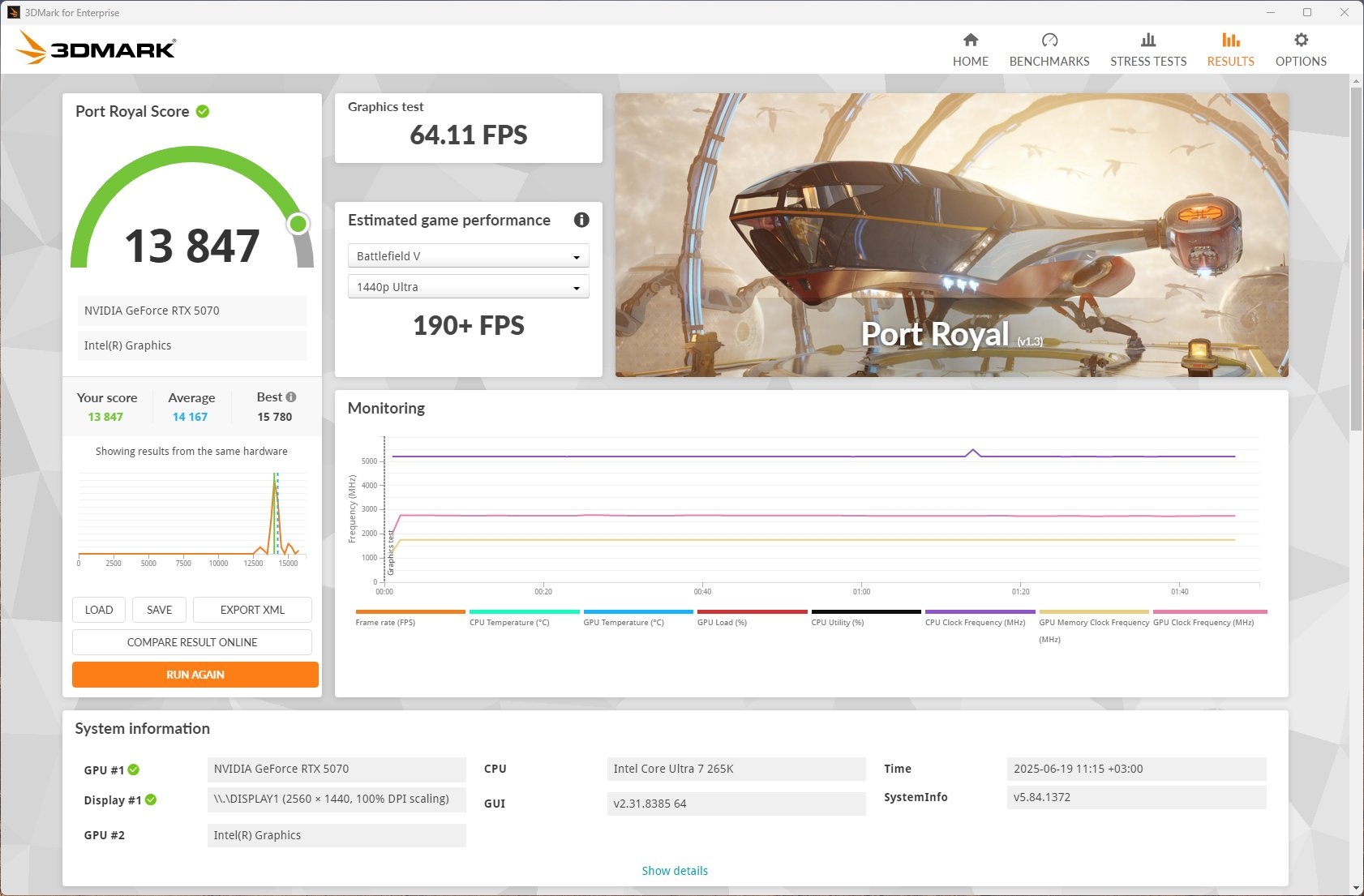Click the Intel Core Ultra 7 265K CPU field
This screenshot has width=1364, height=896.
click(736, 769)
